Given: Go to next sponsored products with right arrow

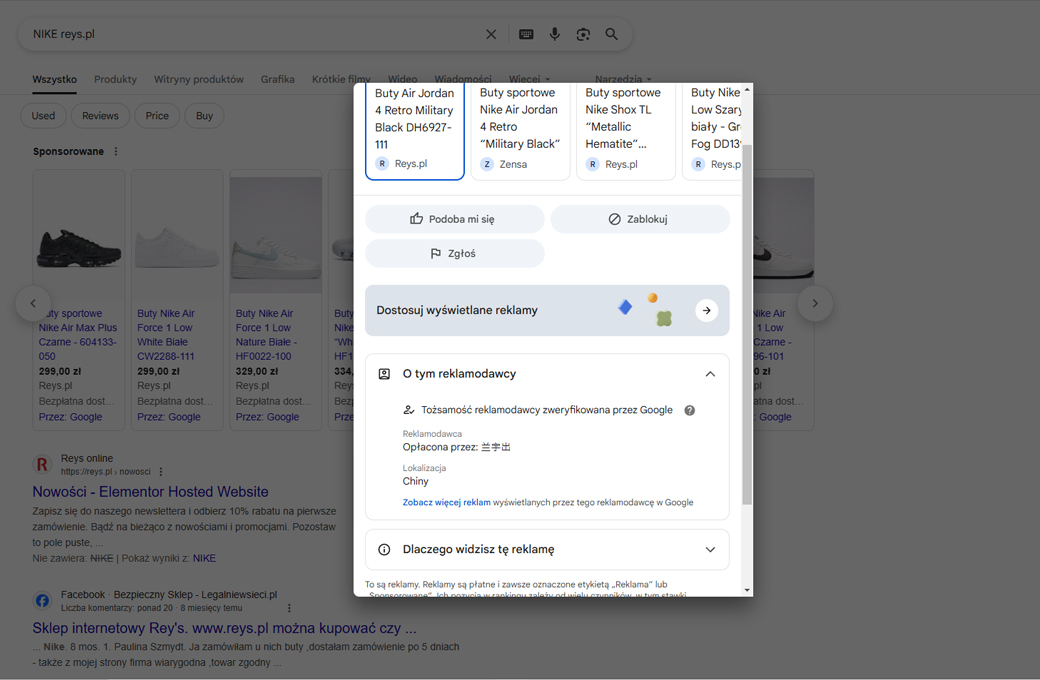Looking at the screenshot, I should coord(815,303).
